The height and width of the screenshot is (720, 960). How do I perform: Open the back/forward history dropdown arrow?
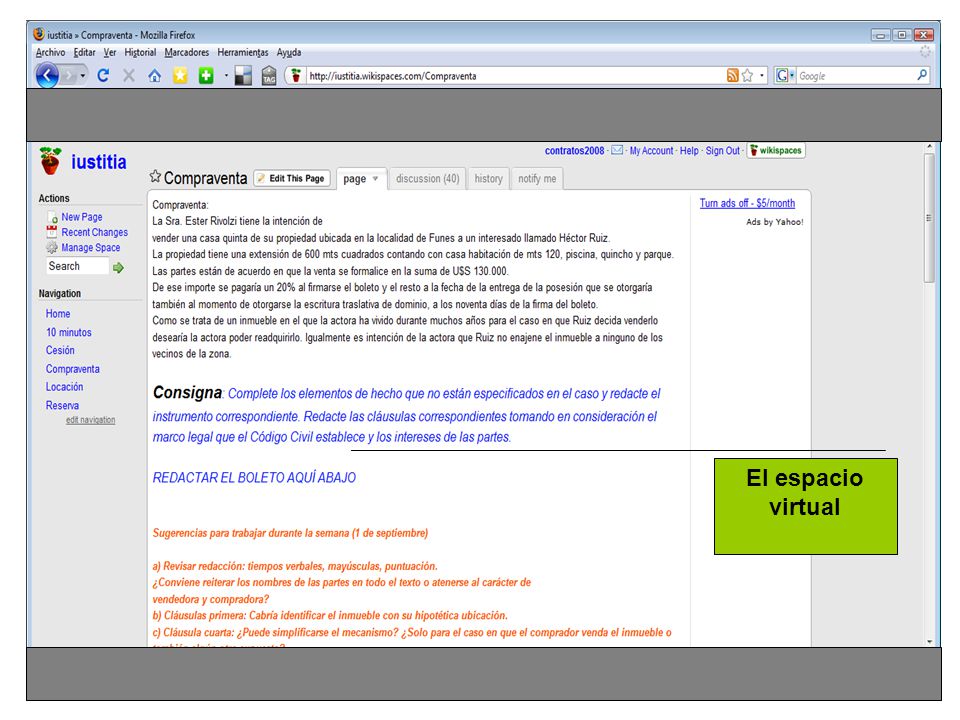(x=83, y=76)
